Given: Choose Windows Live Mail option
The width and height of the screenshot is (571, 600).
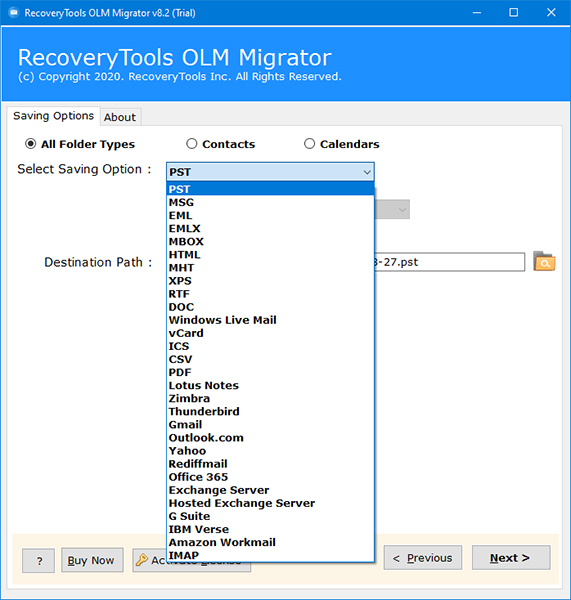Looking at the screenshot, I should 270,320.
